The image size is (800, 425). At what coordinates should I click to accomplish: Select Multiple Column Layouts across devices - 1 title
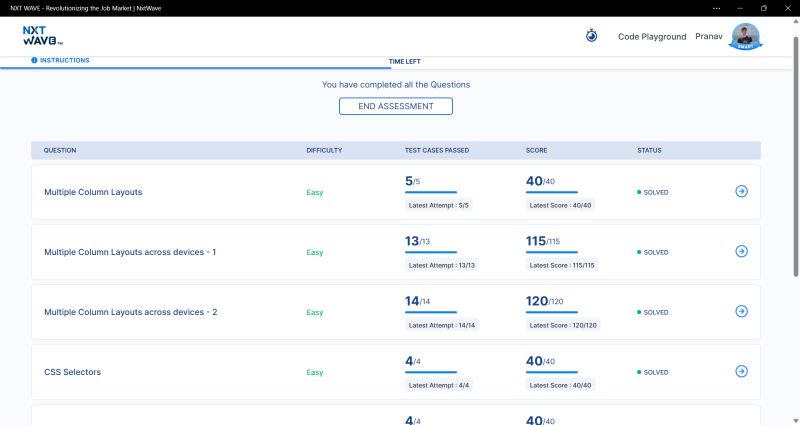130,252
